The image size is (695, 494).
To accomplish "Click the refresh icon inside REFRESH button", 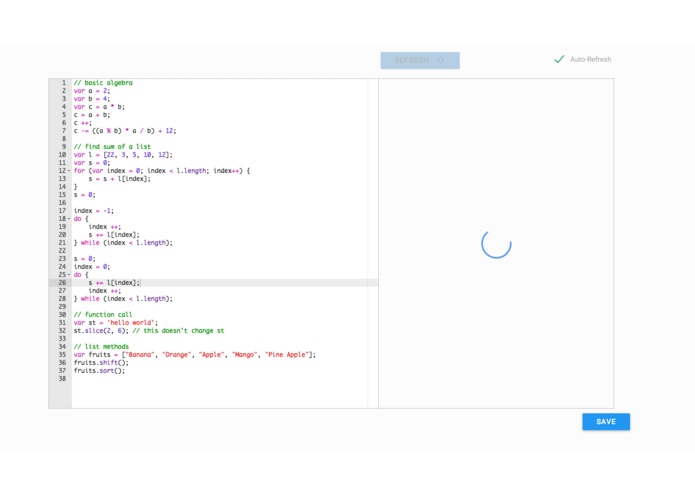I will tap(440, 60).
